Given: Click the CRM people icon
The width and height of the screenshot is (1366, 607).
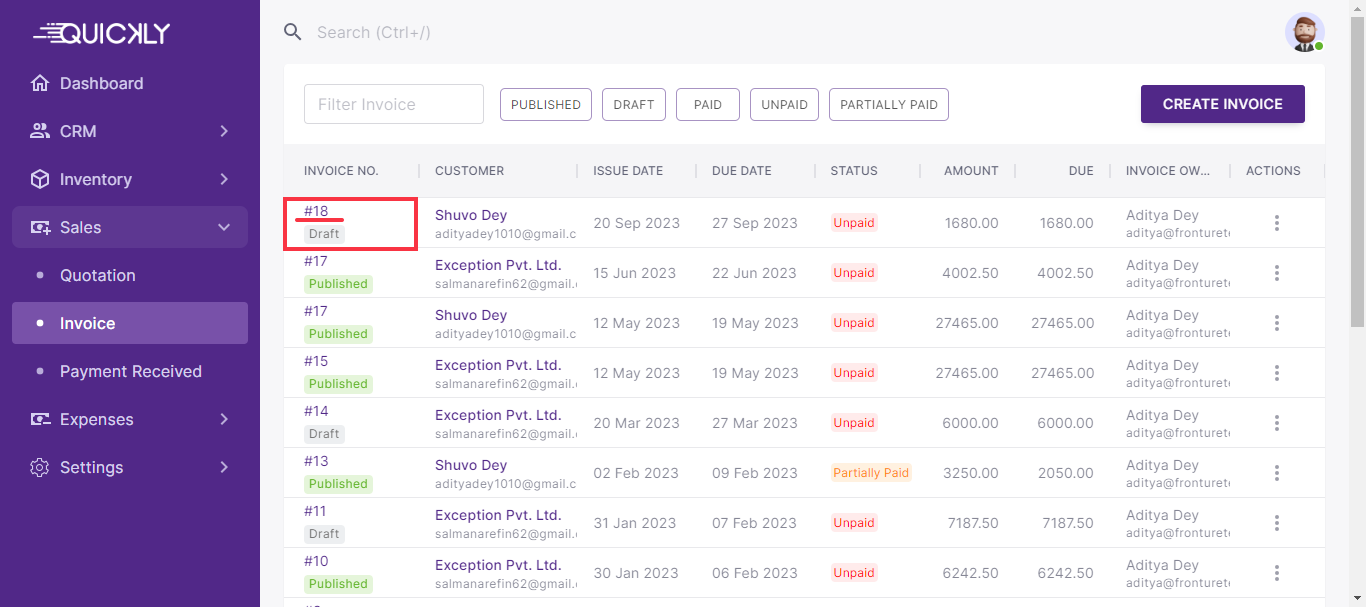Looking at the screenshot, I should 40,131.
